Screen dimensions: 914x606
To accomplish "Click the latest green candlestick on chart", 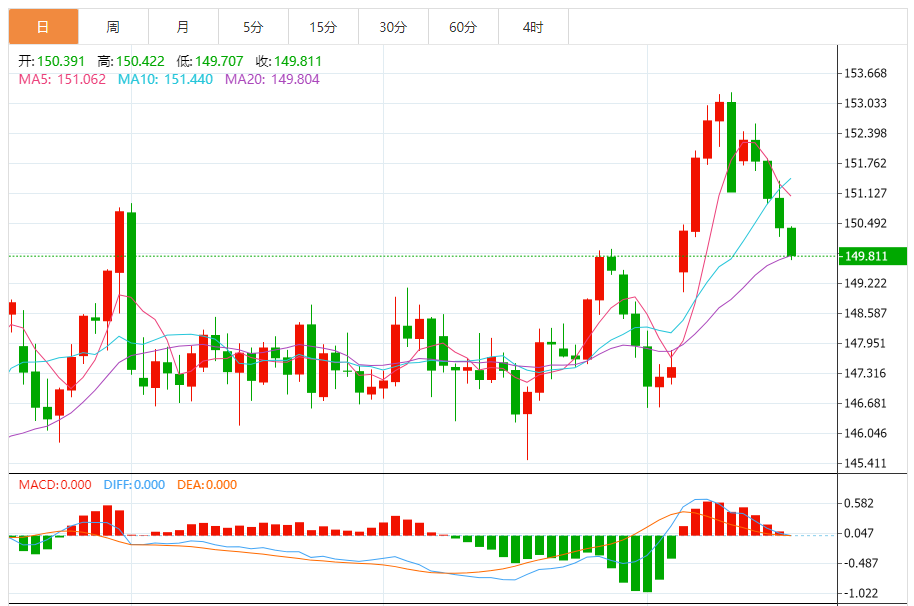I will pos(791,242).
